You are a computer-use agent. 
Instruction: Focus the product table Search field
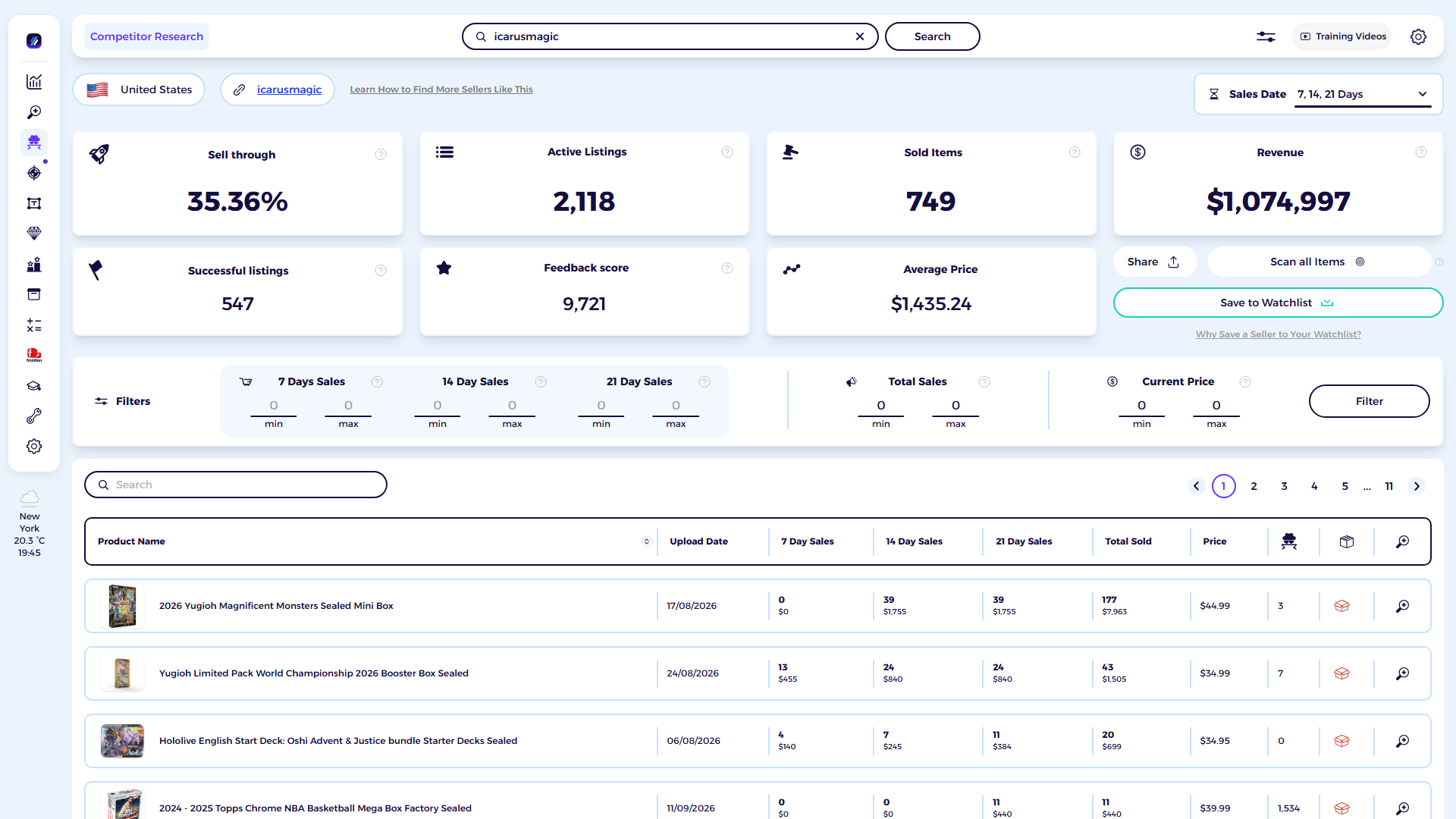(x=236, y=485)
